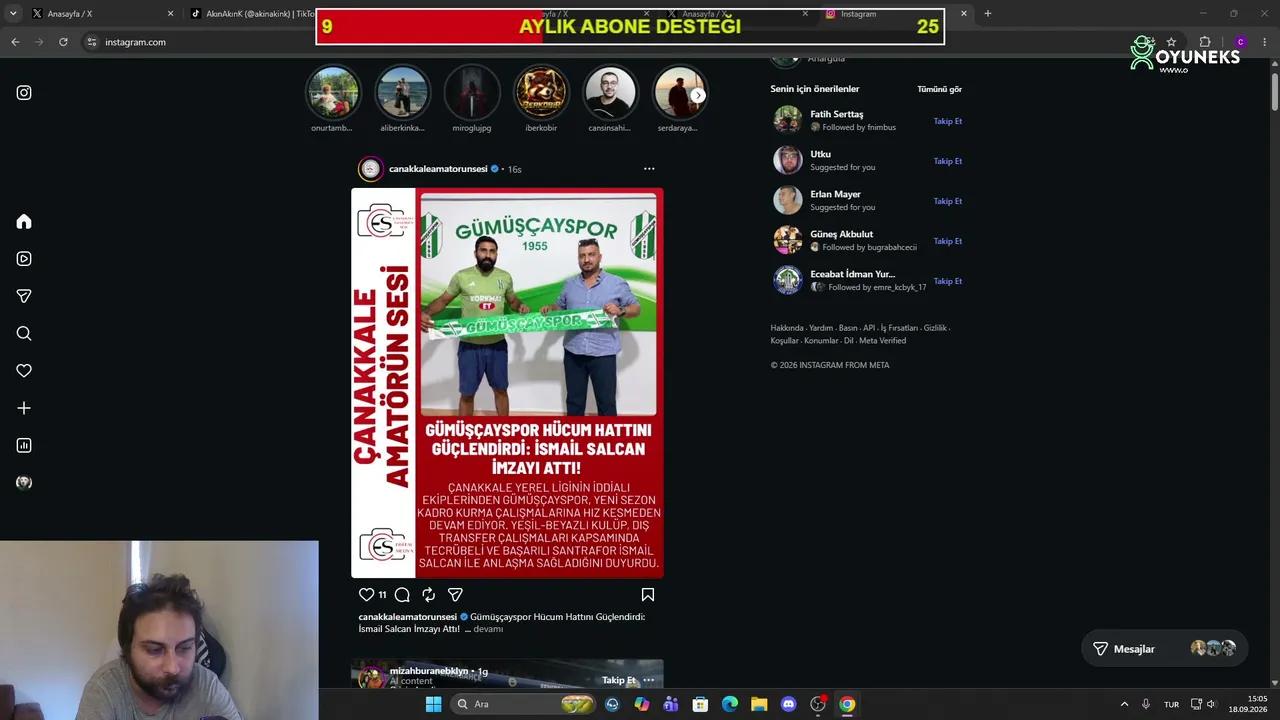Image resolution: width=1280 pixels, height=720 pixels.
Task: Open Gizlilik footer link
Action: click(x=935, y=328)
